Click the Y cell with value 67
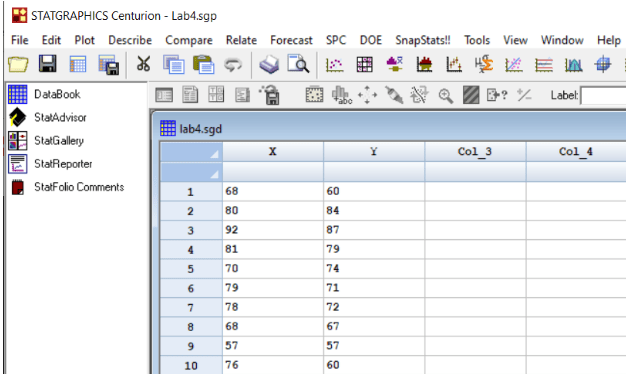The image size is (630, 377). (x=374, y=326)
